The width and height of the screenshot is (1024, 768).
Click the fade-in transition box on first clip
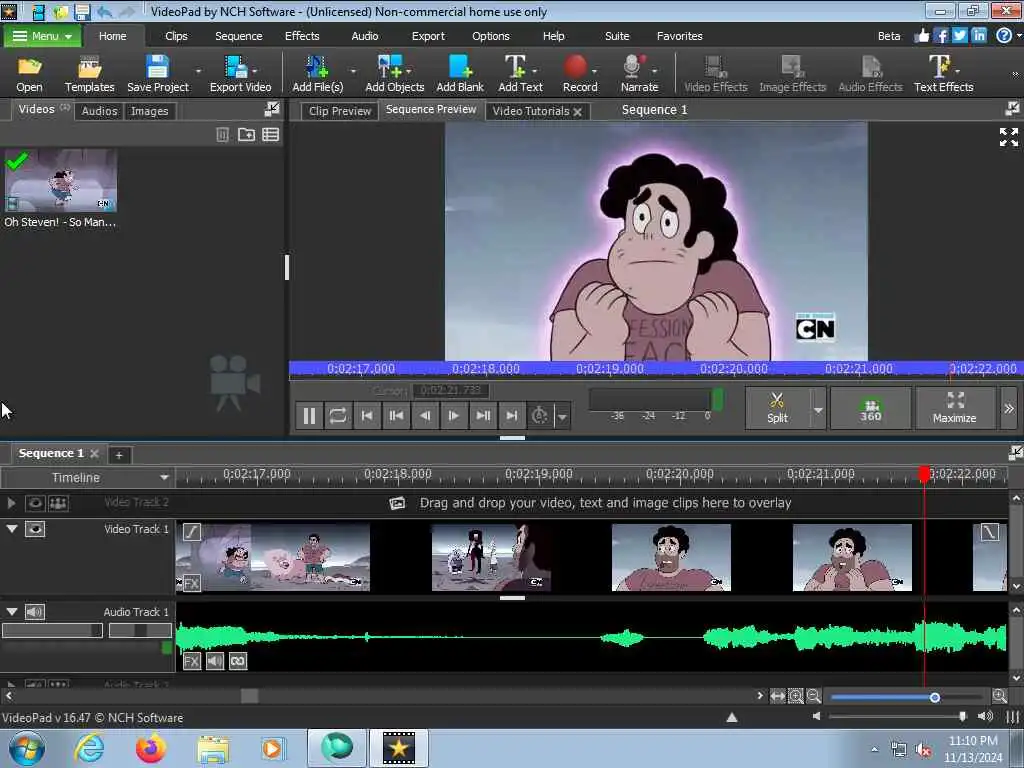click(191, 532)
